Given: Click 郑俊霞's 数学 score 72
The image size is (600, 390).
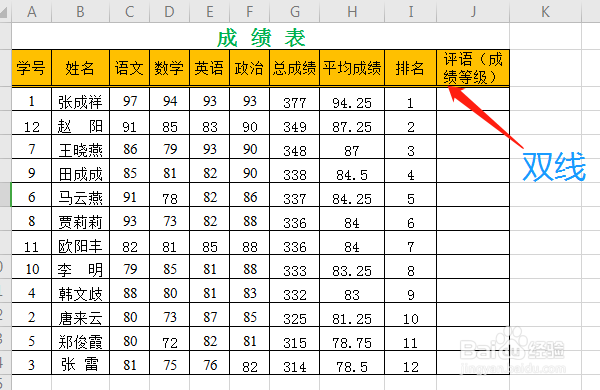Looking at the screenshot, I should 170,339.
